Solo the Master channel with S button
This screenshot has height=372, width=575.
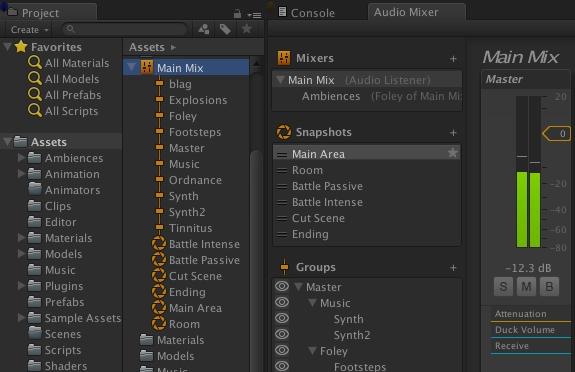click(x=503, y=287)
